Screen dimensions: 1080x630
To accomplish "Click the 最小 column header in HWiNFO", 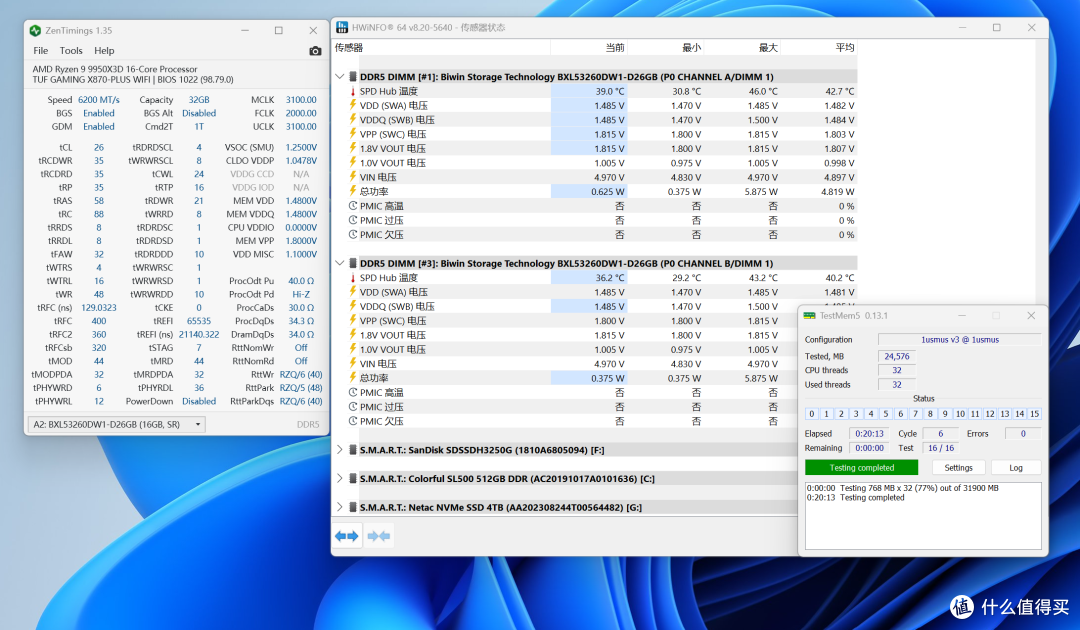I will coord(691,48).
